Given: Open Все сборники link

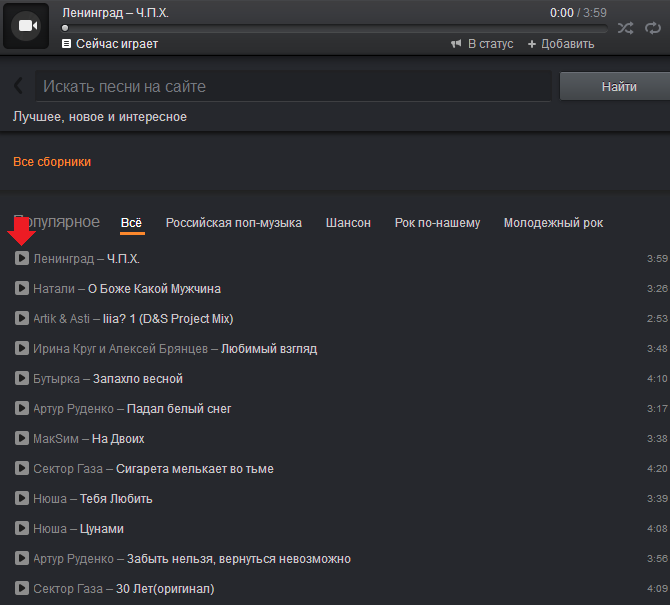Looking at the screenshot, I should coord(52,162).
